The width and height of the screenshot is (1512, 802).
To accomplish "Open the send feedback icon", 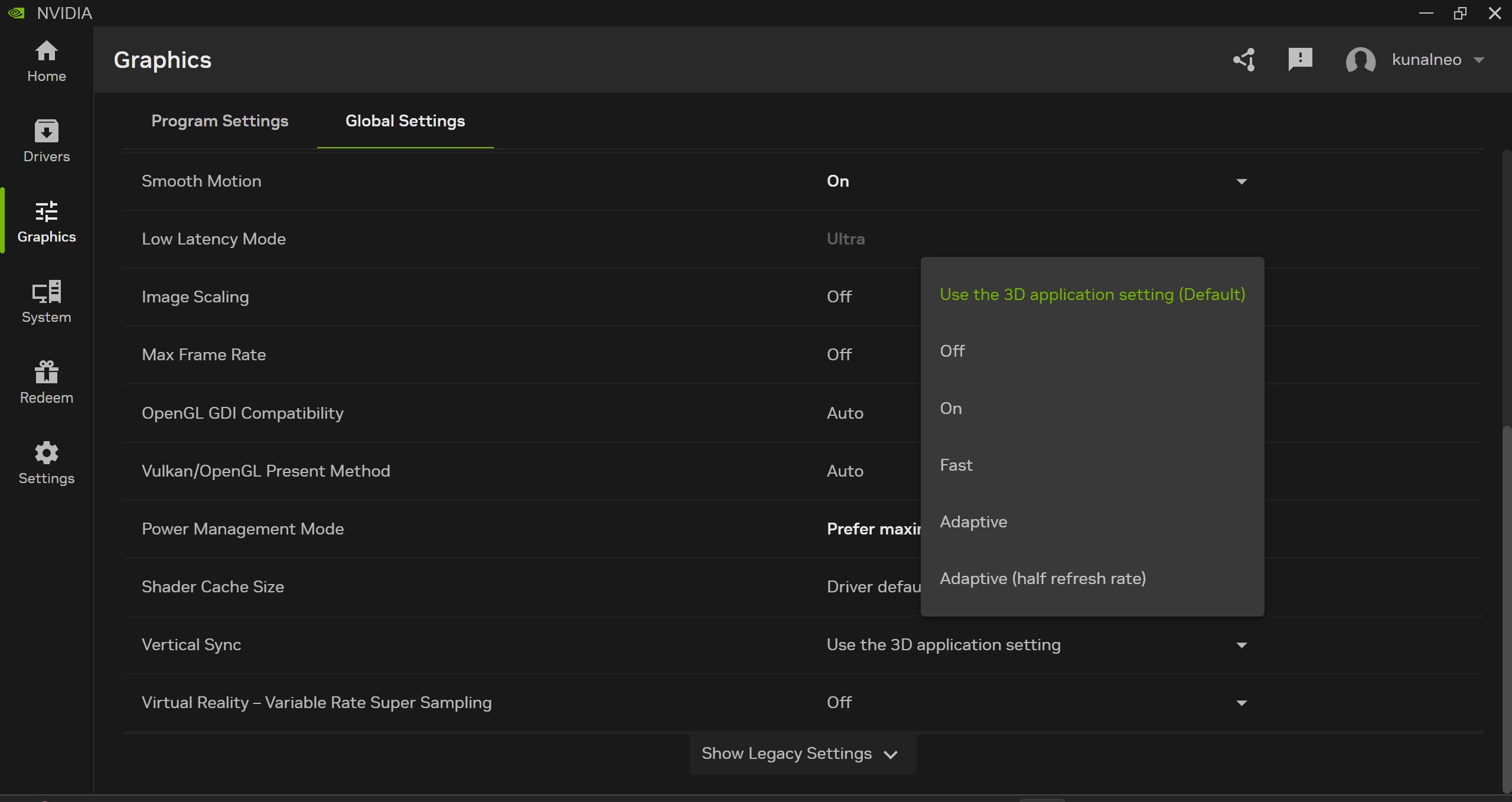I will (1300, 60).
